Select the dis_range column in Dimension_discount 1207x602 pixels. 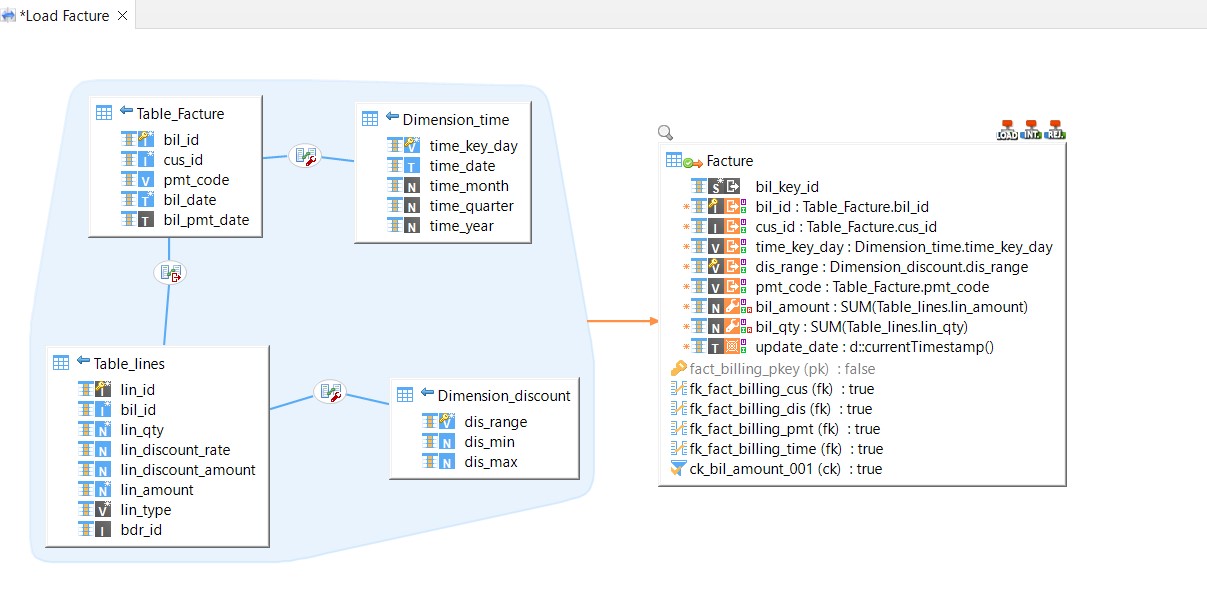point(495,422)
